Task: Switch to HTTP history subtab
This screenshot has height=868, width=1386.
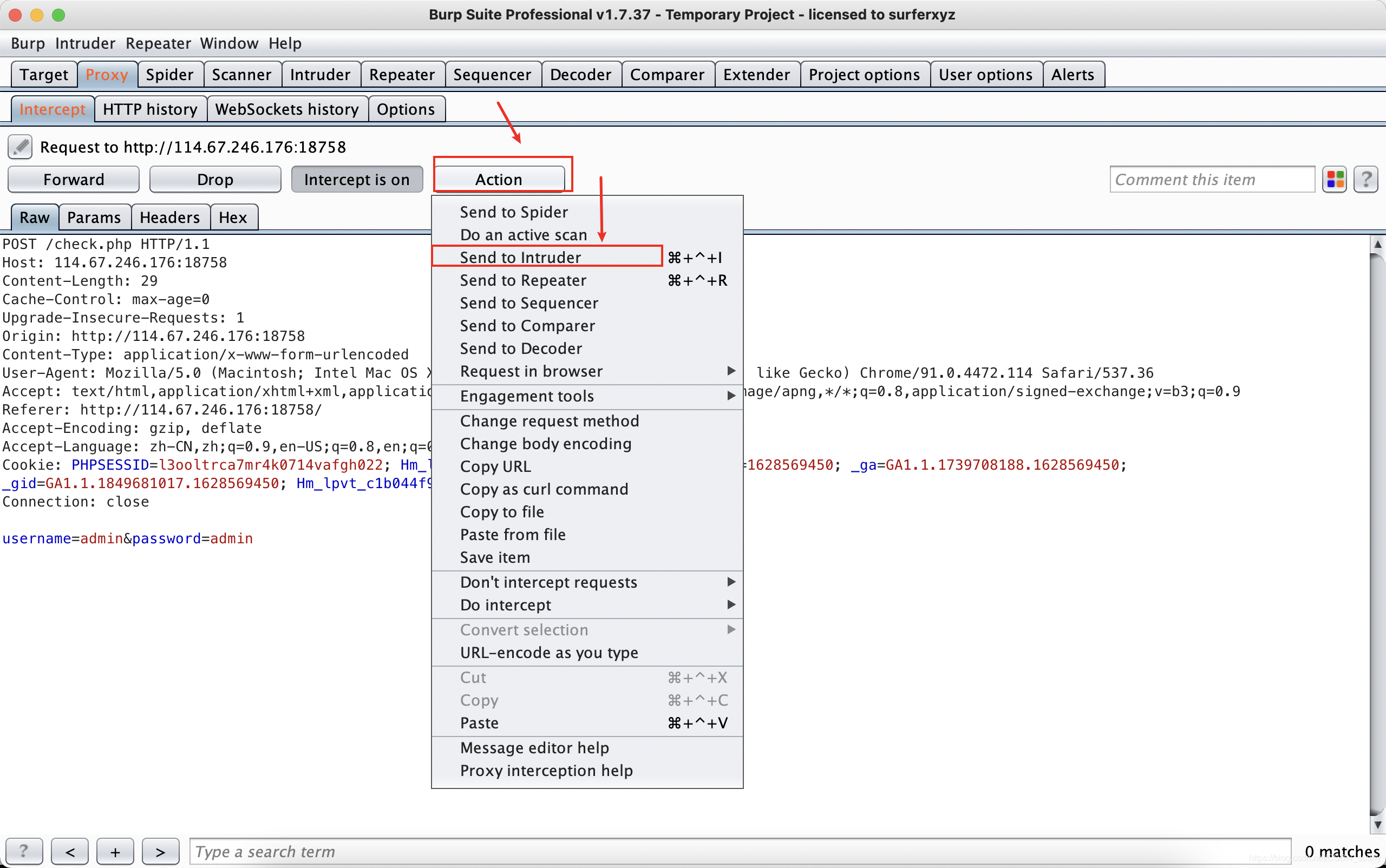Action: (150, 109)
